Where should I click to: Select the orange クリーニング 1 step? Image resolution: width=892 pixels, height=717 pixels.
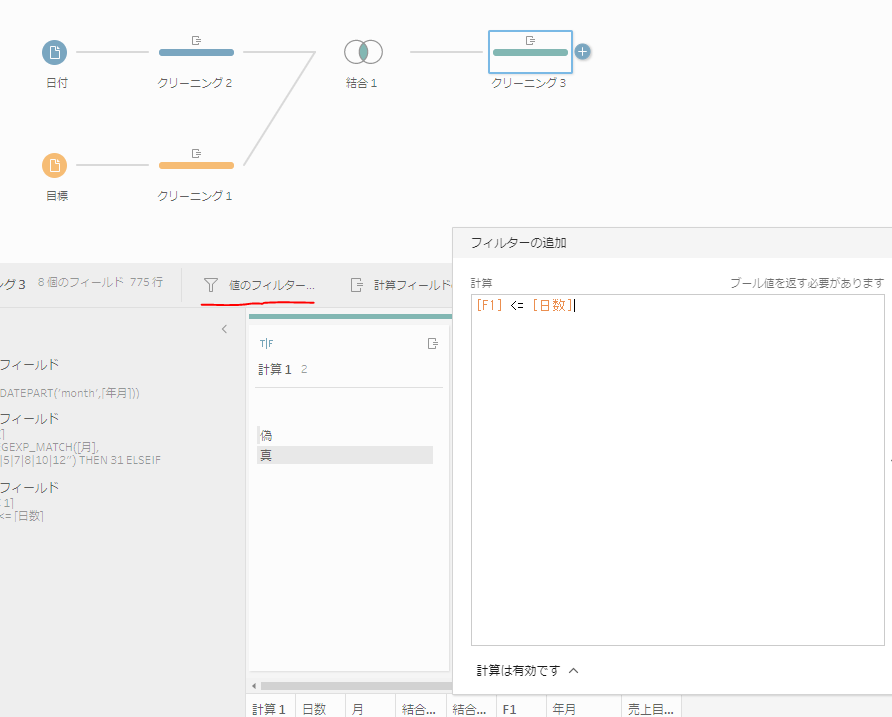196,165
